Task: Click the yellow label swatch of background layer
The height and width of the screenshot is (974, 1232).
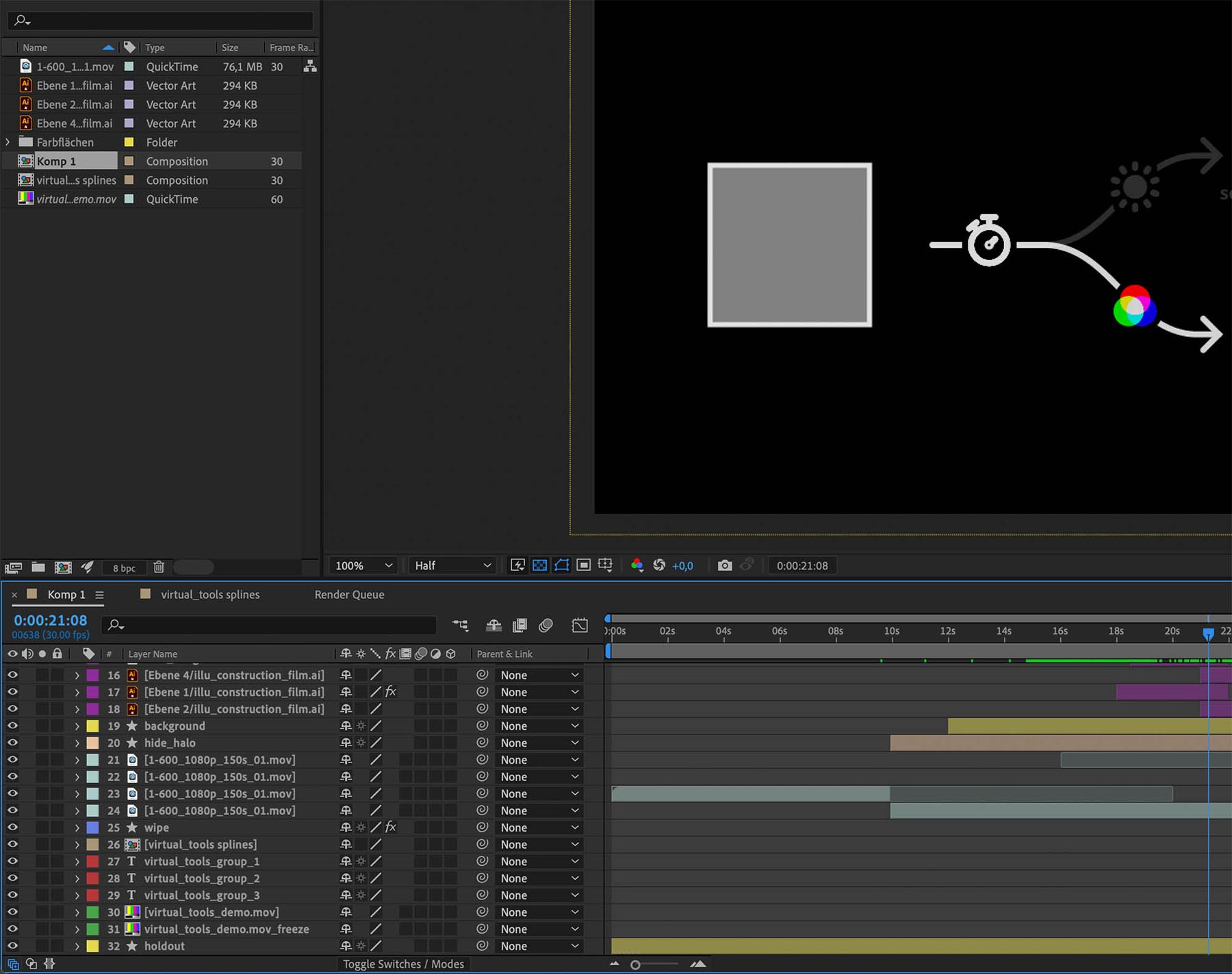Action: click(x=92, y=726)
